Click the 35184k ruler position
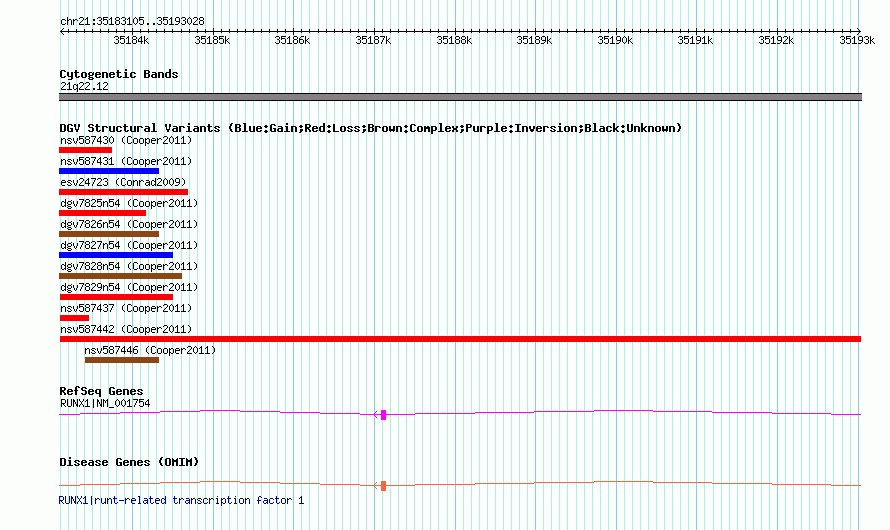This screenshot has height=530, width=890. click(131, 40)
